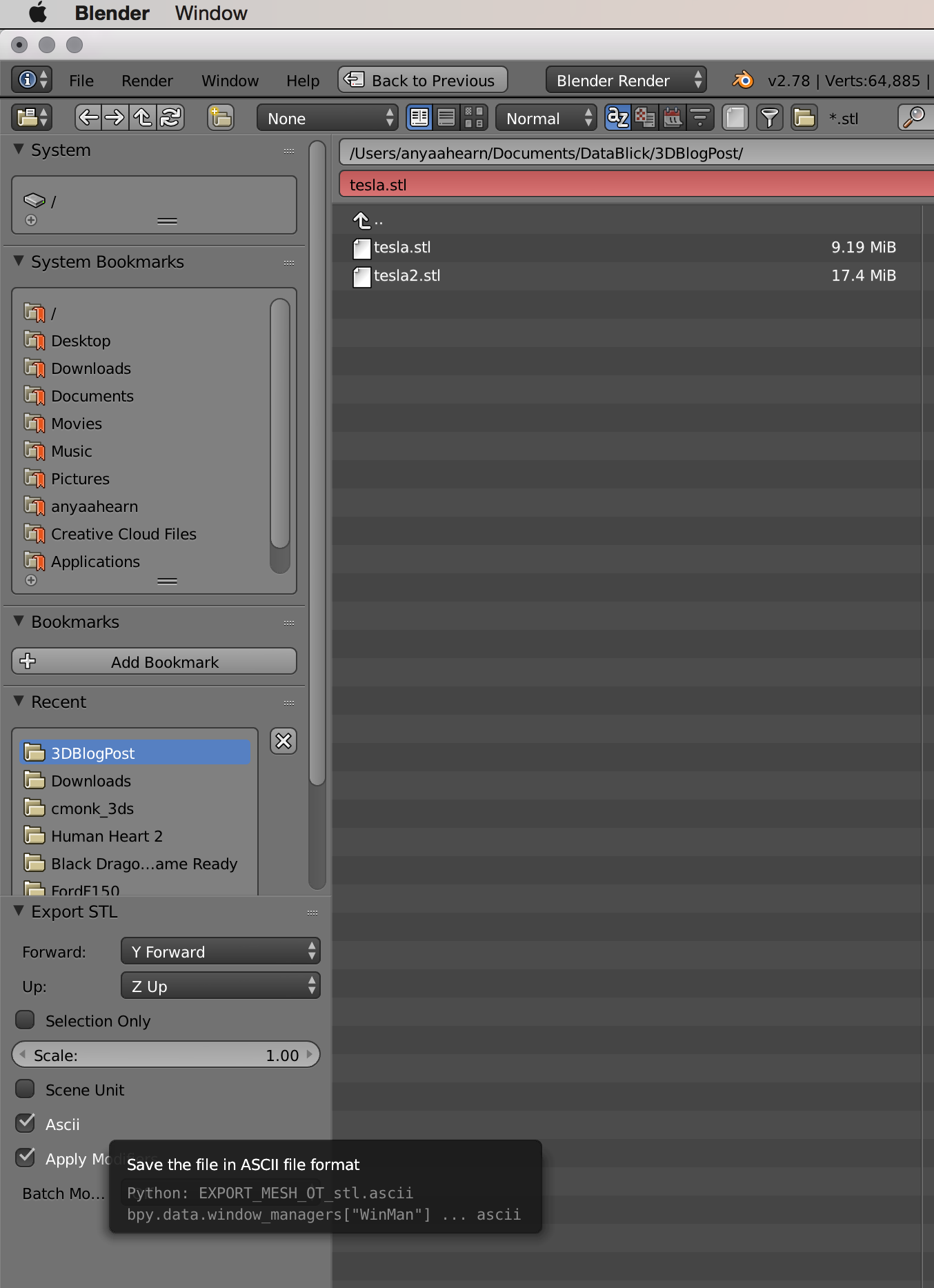Open the recursion level None dropdown
The width and height of the screenshot is (934, 1288).
(x=327, y=118)
